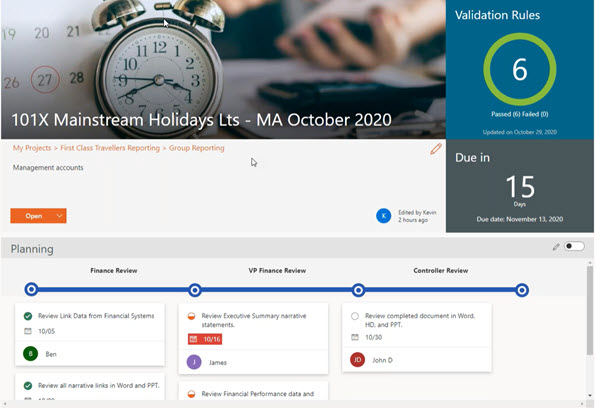This screenshot has width=595, height=408.
Task: Click the Finance Review stage marker
Action: coord(31,290)
